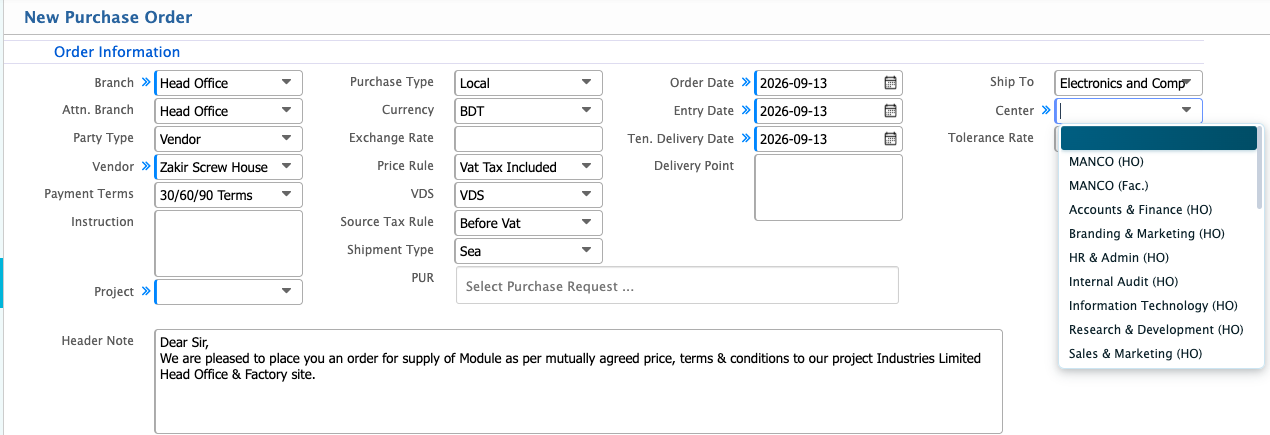Choose HR & Admin (HO) option
1270x435 pixels.
point(1157,257)
